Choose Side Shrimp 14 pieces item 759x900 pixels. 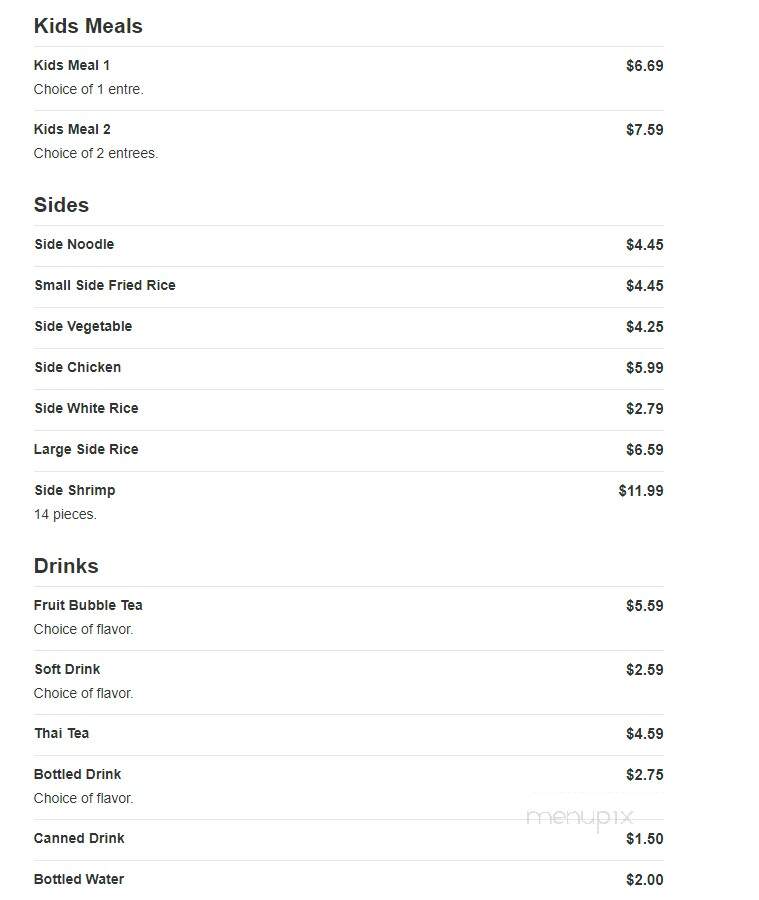point(348,503)
